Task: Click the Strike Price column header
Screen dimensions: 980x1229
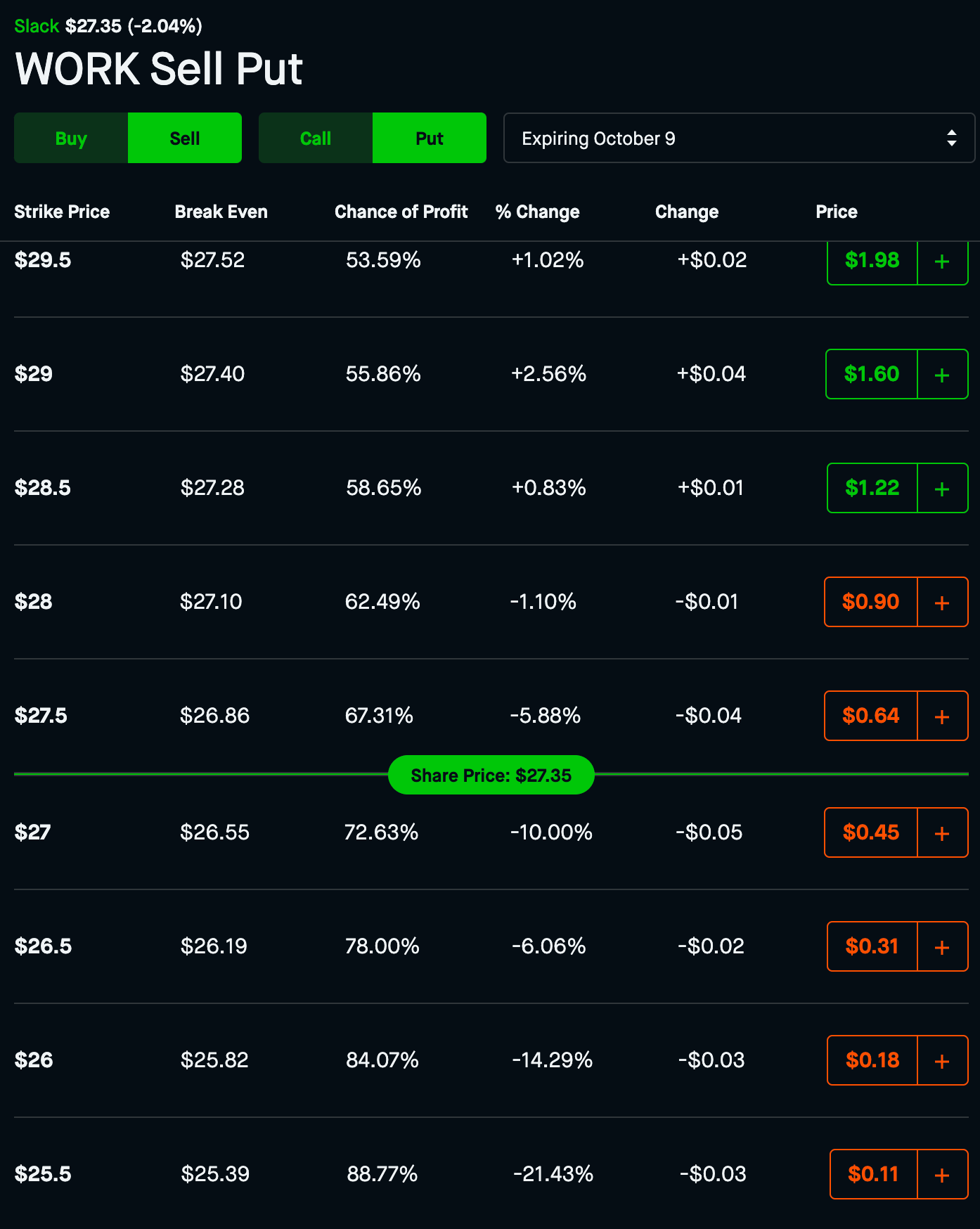Action: pyautogui.click(x=62, y=212)
